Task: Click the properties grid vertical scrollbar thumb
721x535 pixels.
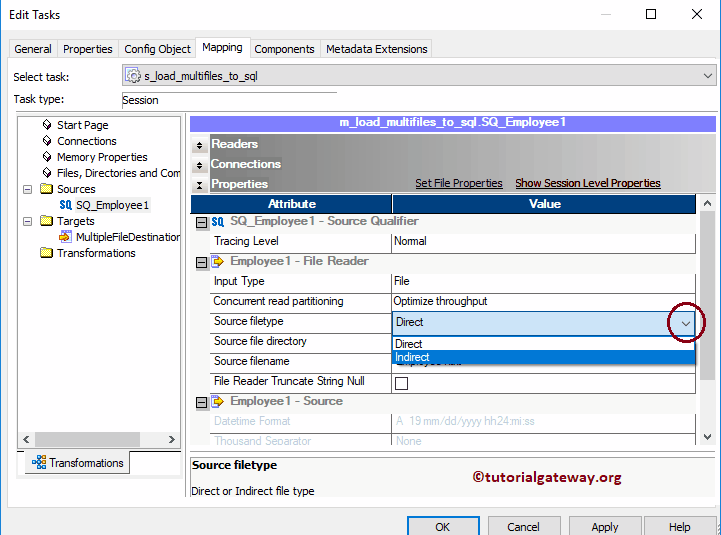Action: coord(707,296)
